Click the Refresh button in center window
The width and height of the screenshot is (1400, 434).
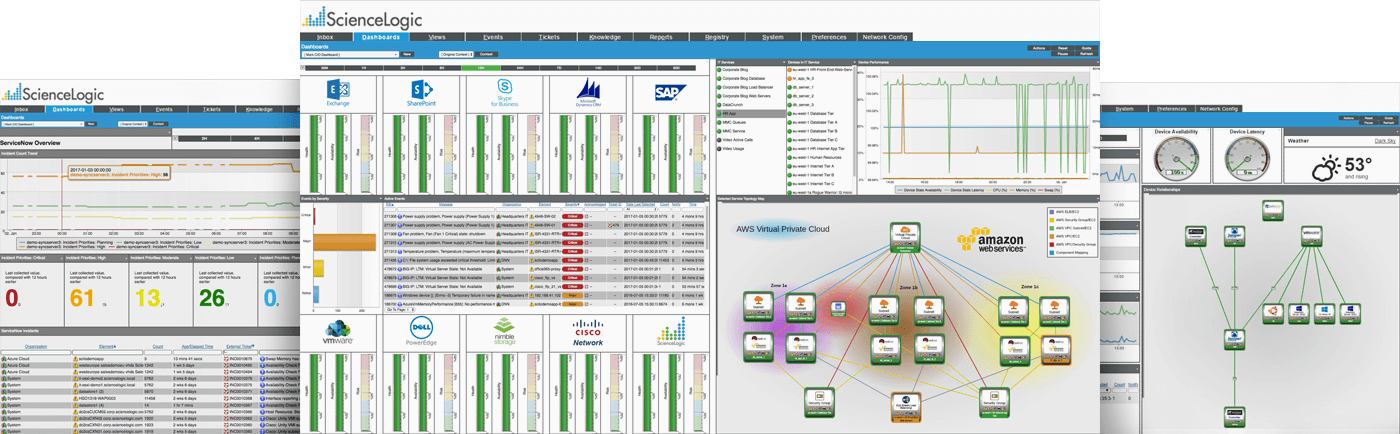1086,54
